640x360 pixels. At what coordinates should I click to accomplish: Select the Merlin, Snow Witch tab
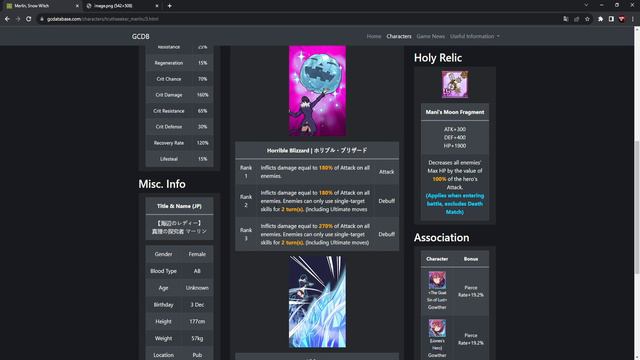coord(42,6)
